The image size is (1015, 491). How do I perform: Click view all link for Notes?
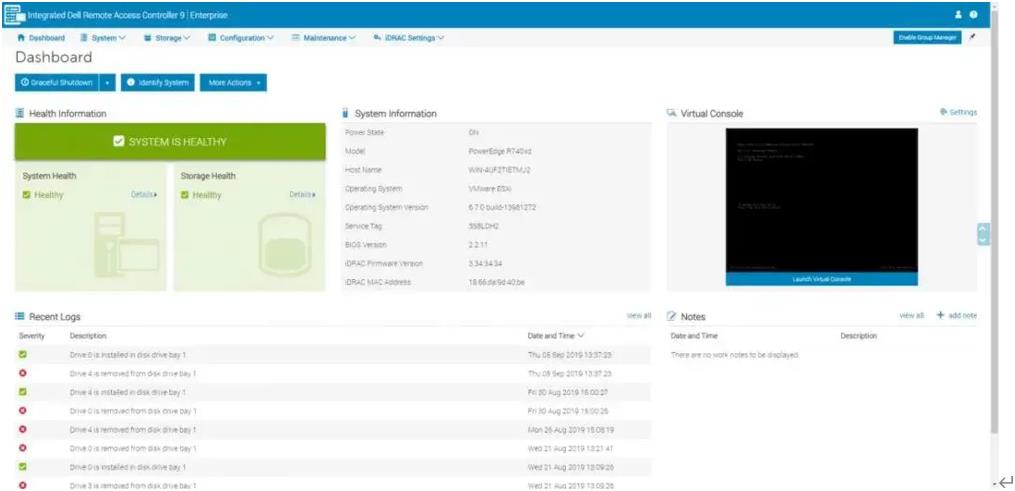(x=911, y=316)
